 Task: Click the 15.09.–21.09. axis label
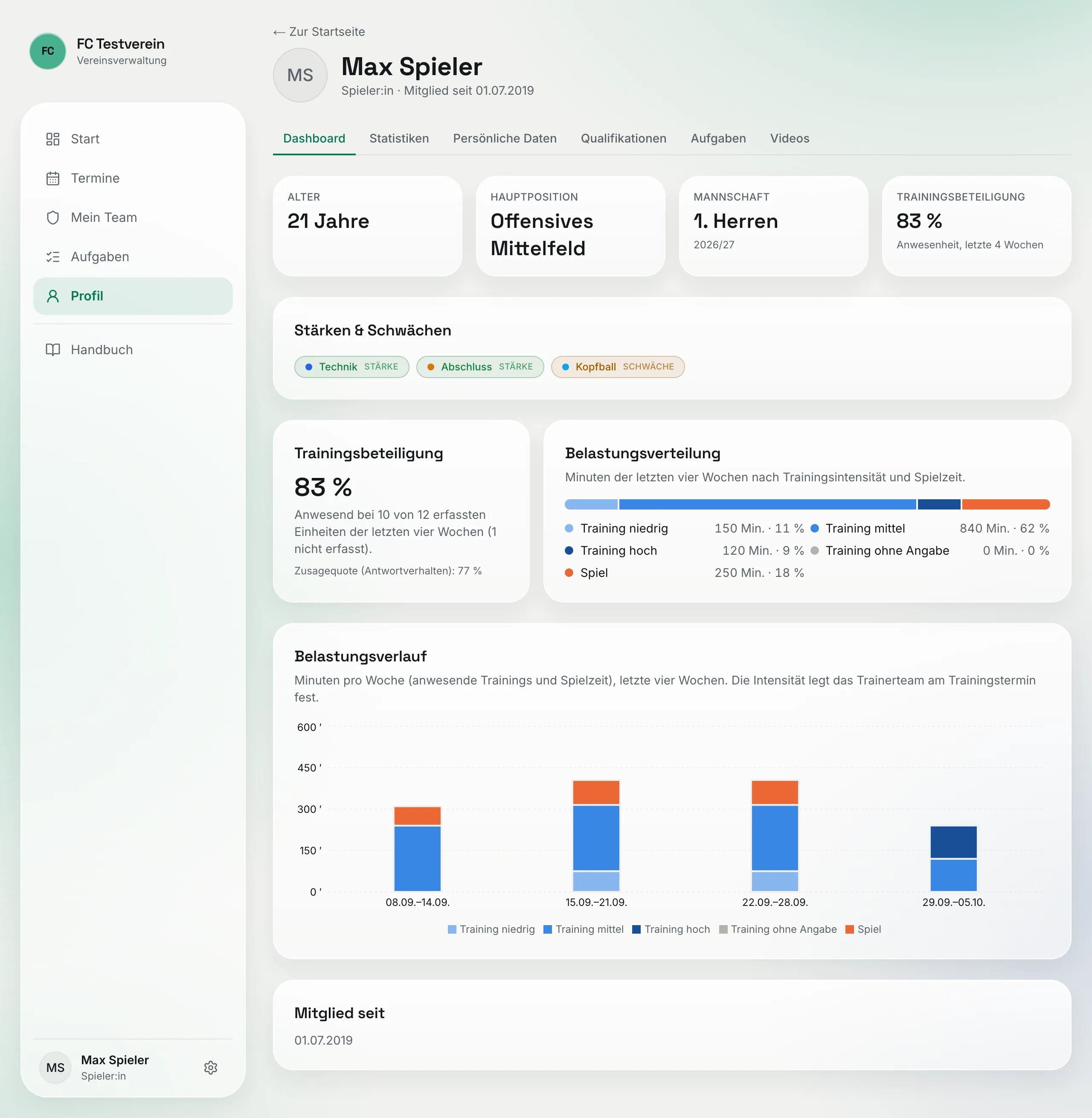point(596,903)
